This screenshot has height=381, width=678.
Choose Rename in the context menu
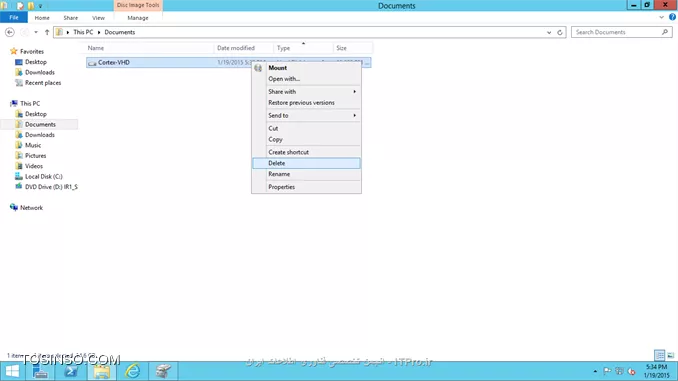(306, 174)
